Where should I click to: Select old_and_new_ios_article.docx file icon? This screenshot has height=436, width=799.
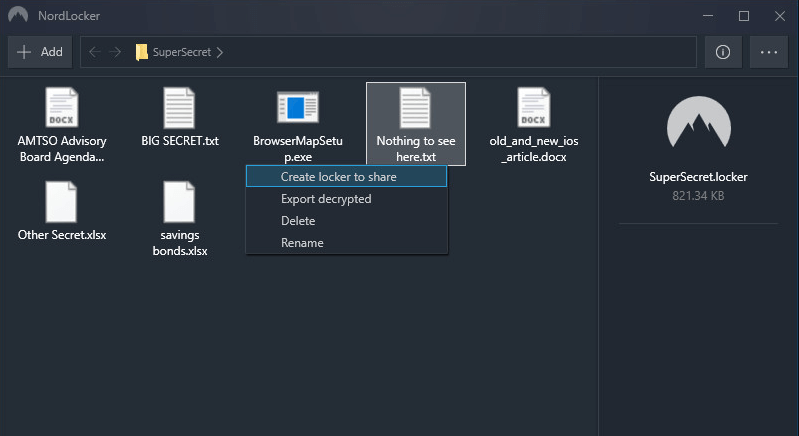[x=534, y=107]
